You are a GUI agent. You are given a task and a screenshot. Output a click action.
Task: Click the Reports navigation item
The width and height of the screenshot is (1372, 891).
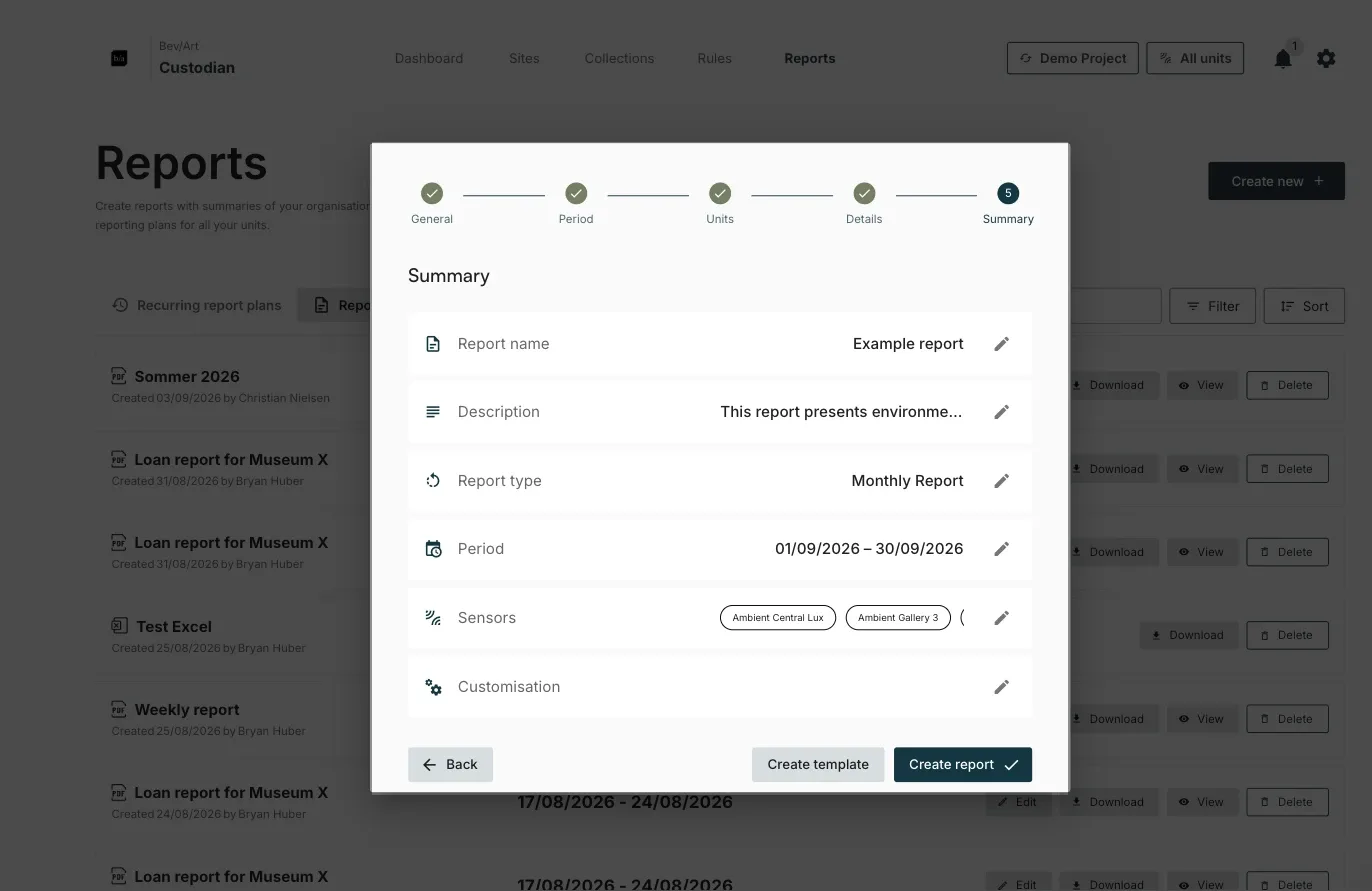(x=810, y=58)
